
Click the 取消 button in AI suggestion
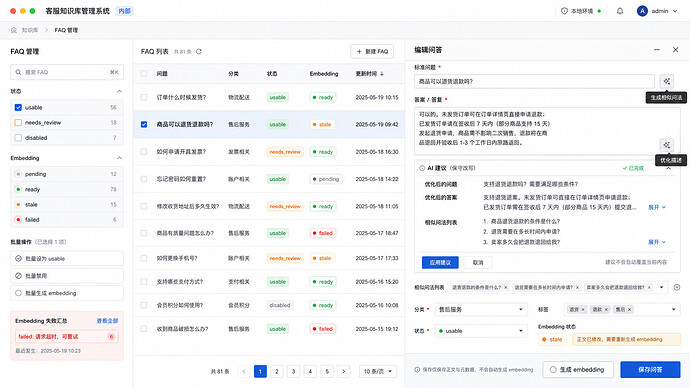[x=478, y=262]
